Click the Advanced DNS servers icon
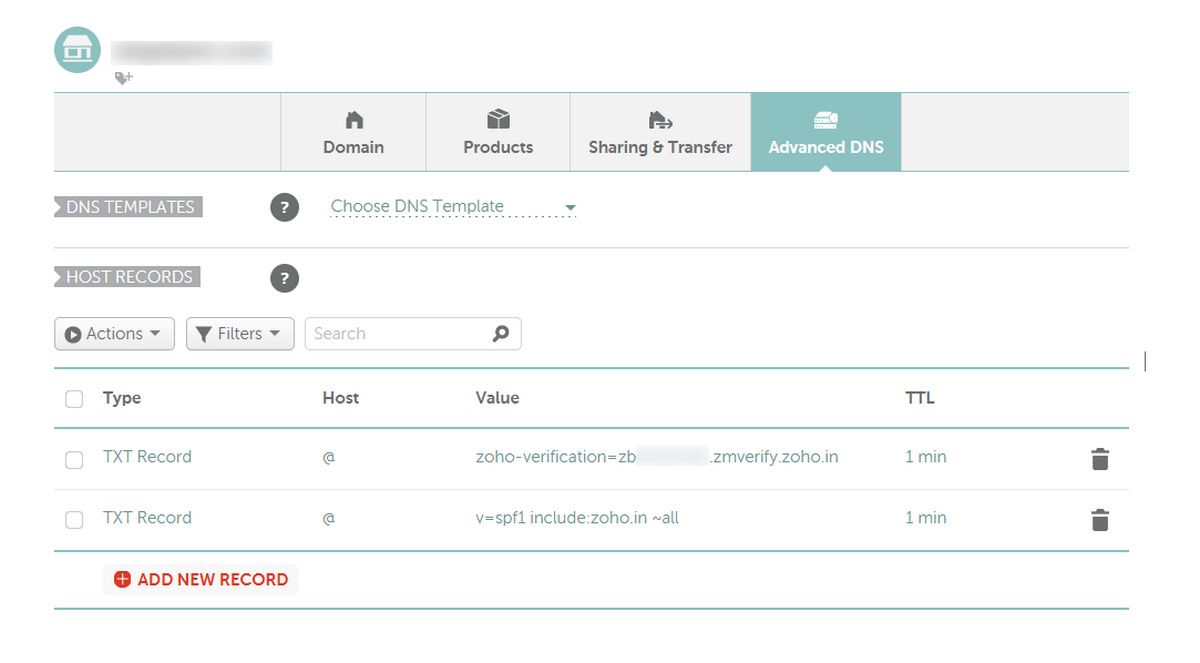The image size is (1200, 663). pyautogui.click(x=825, y=118)
